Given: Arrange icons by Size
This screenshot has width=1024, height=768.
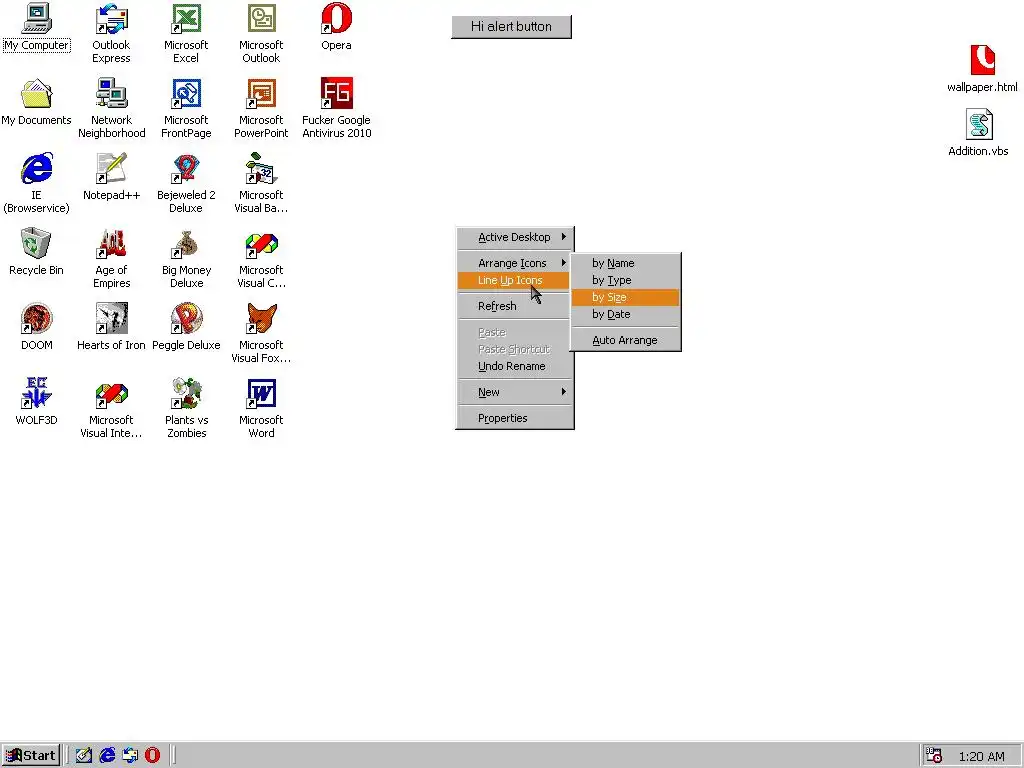Looking at the screenshot, I should [x=626, y=297].
